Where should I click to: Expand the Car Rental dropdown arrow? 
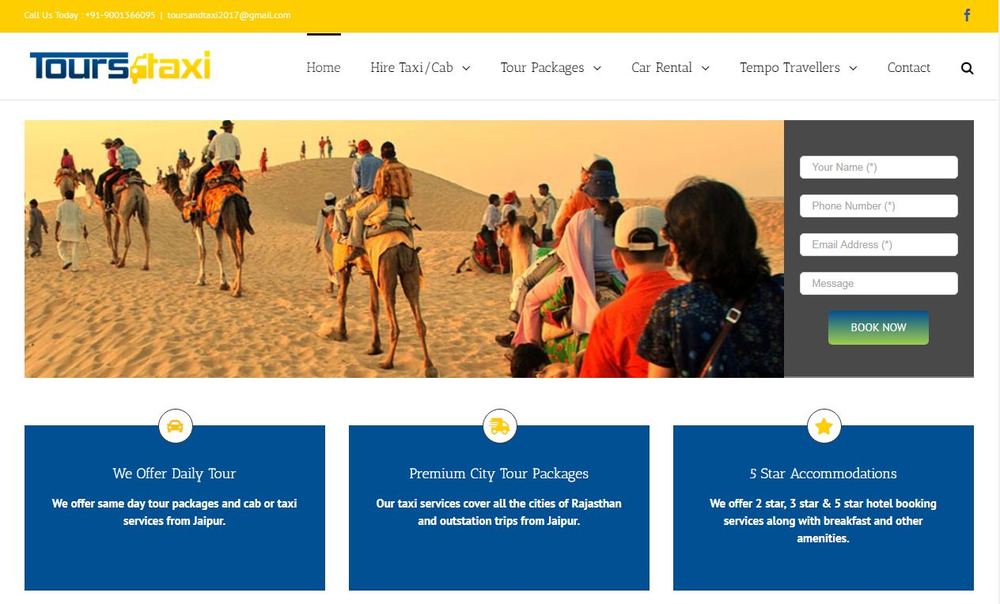coord(705,68)
